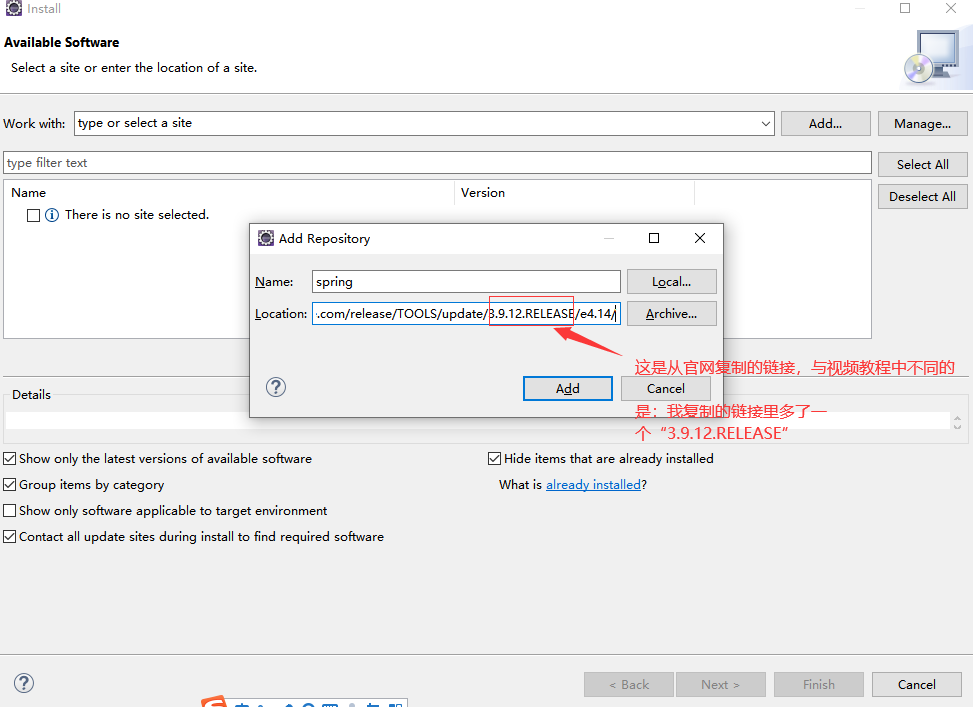Click the repository Name field containing 'spring'

point(466,282)
